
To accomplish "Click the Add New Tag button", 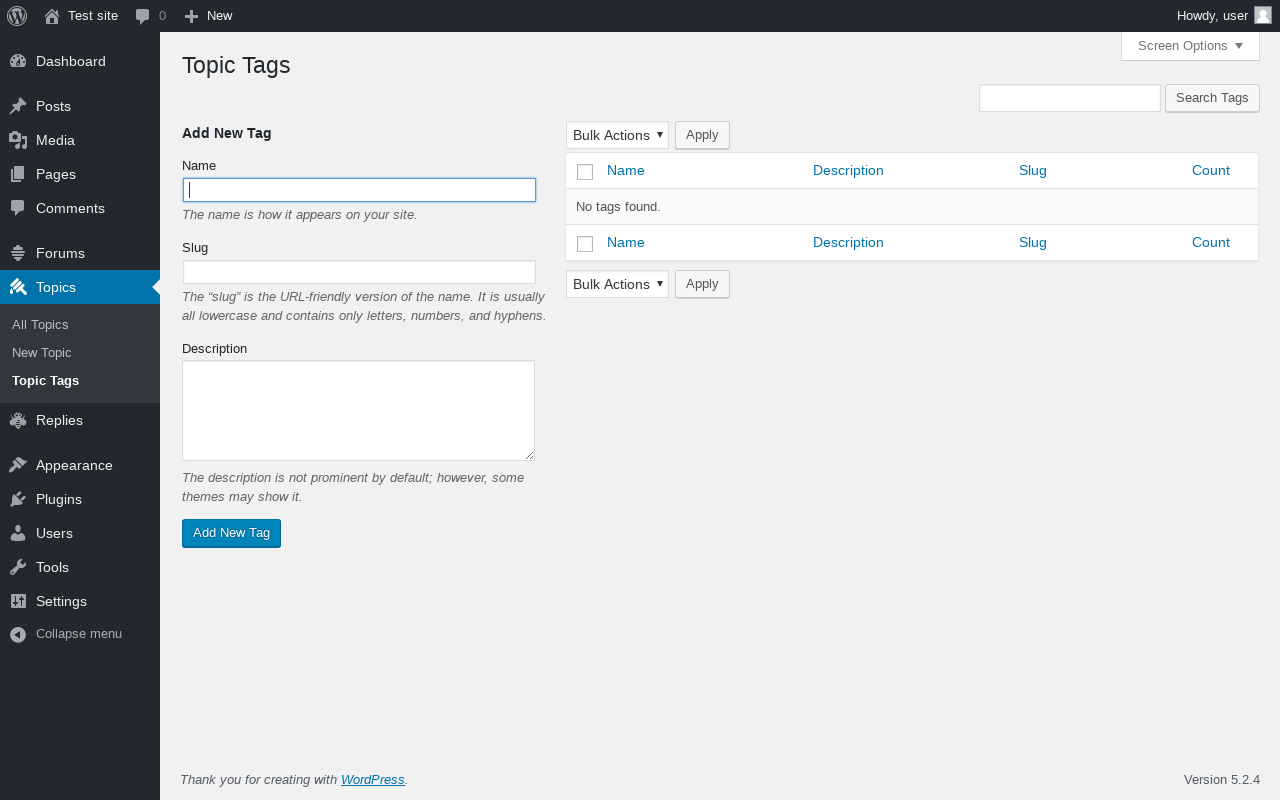I will [231, 533].
